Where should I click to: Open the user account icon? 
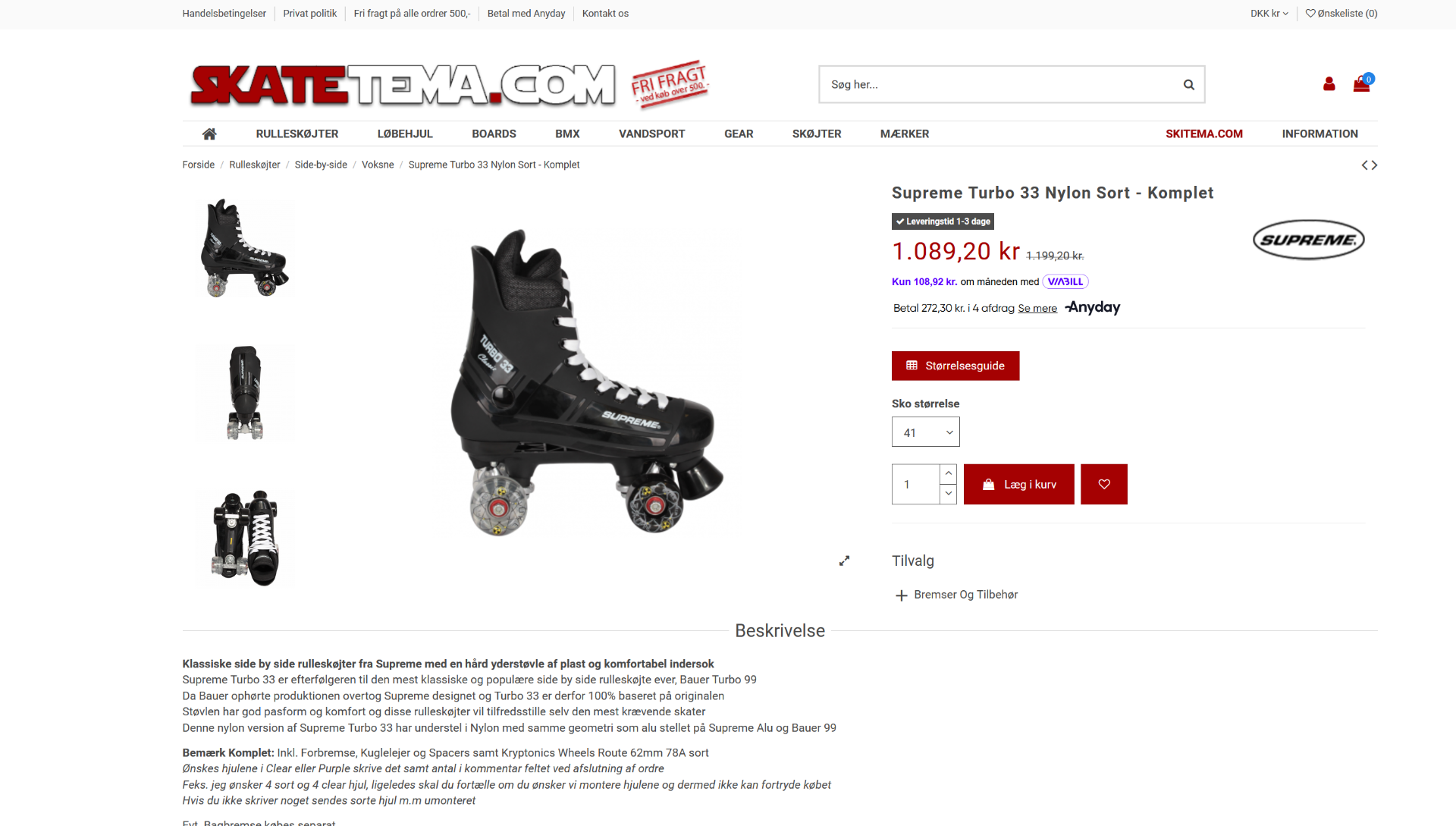pyautogui.click(x=1329, y=84)
